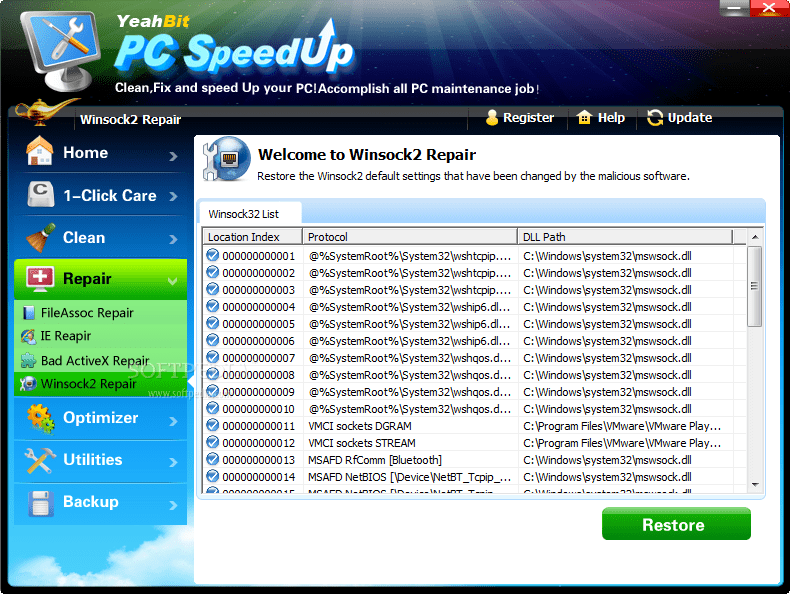Image resolution: width=790 pixels, height=594 pixels.
Task: Uncheck entry 000000000007
Action: pos(213,358)
